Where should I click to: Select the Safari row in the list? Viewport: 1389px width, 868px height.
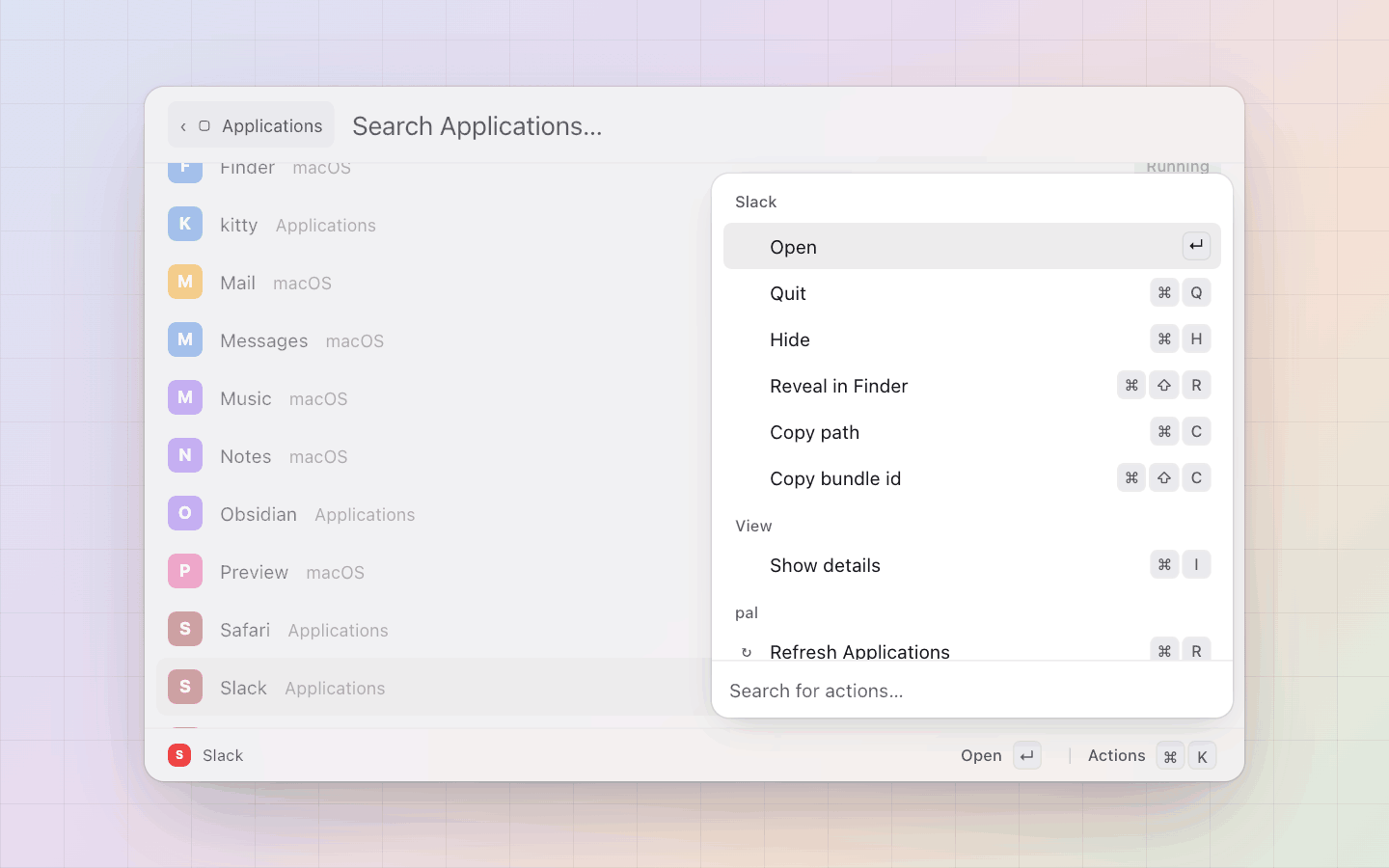(434, 629)
